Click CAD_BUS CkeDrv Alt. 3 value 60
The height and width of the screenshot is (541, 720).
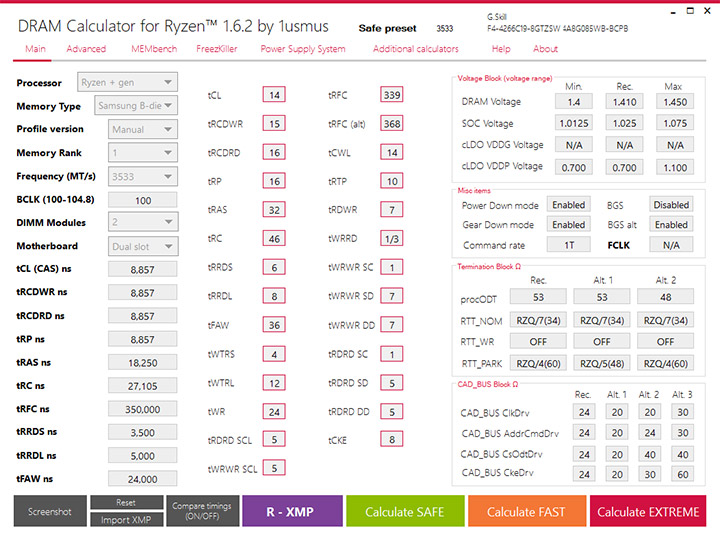point(682,474)
